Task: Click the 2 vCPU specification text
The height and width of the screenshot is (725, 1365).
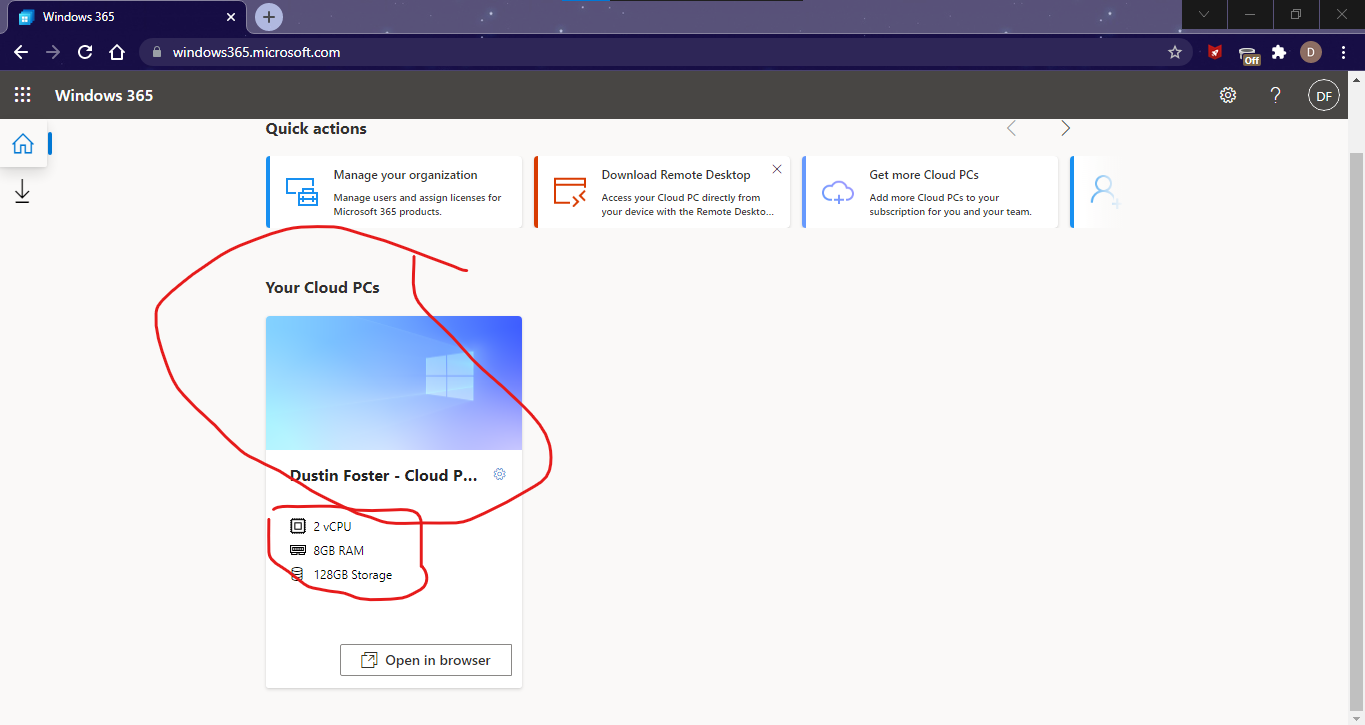Action: tap(333, 526)
